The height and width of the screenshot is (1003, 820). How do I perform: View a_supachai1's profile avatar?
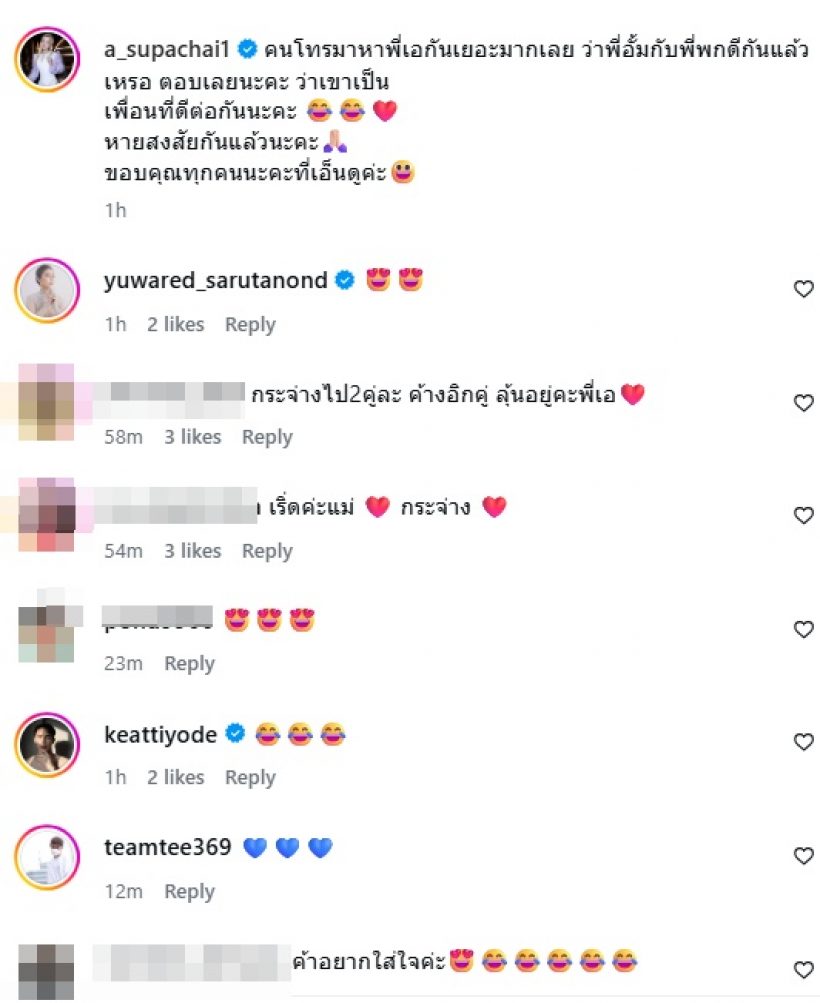47,59
